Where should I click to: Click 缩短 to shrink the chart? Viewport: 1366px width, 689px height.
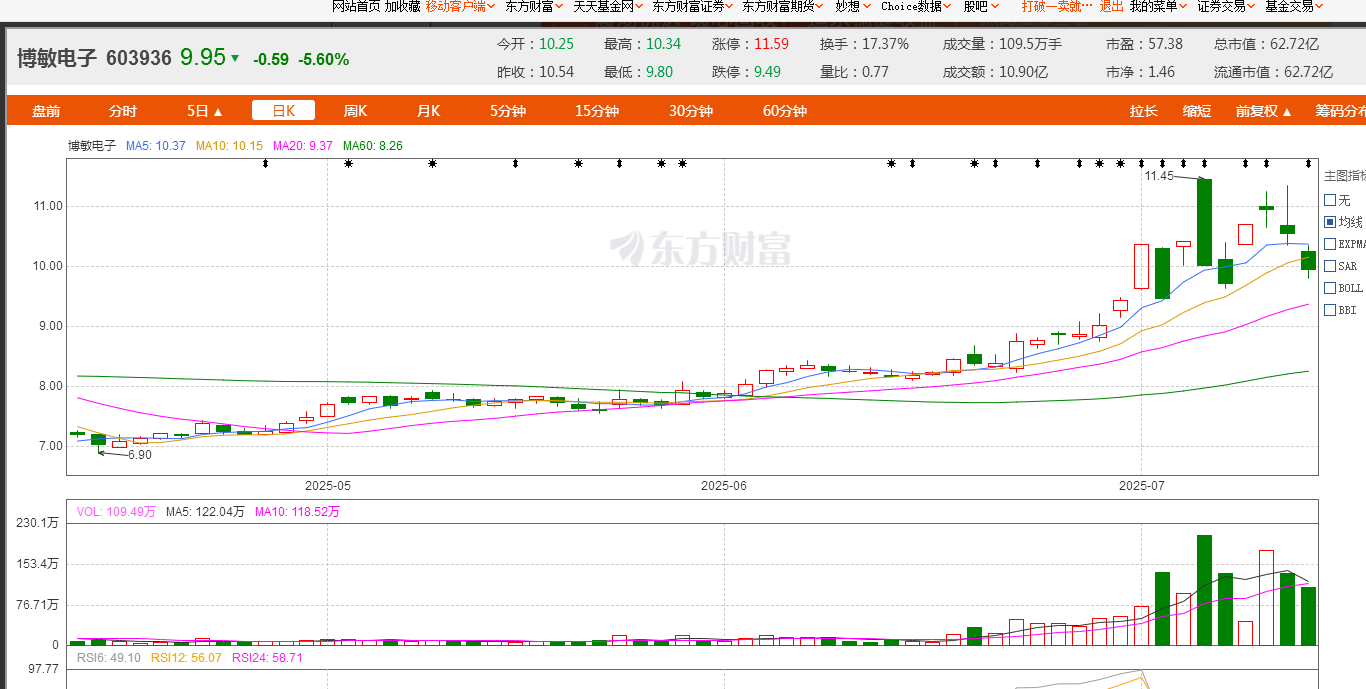[x=1197, y=111]
